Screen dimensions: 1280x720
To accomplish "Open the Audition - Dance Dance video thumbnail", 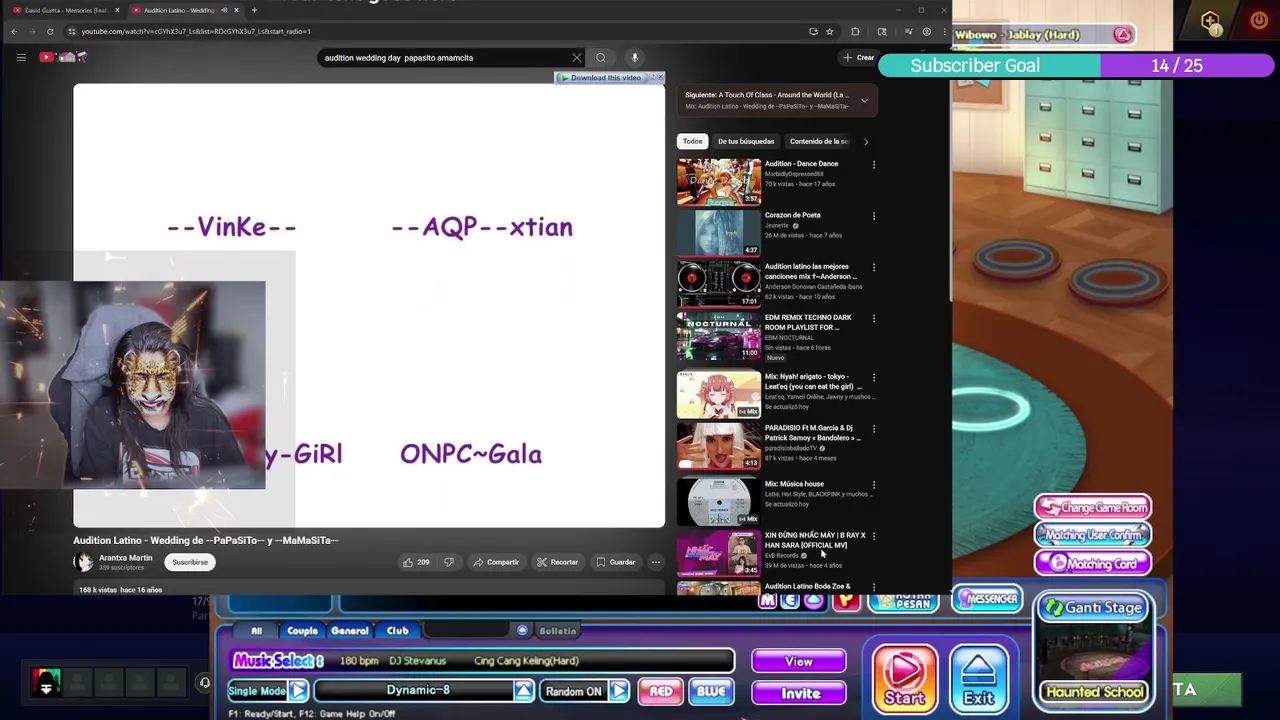I will coord(719,181).
